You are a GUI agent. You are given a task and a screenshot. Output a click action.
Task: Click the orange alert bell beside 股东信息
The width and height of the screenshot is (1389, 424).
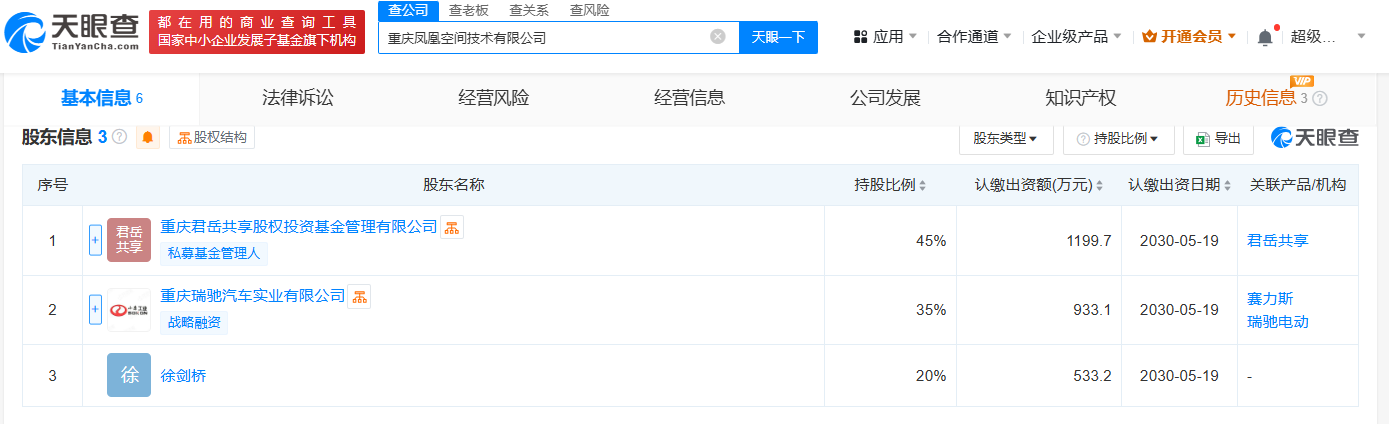tap(148, 138)
